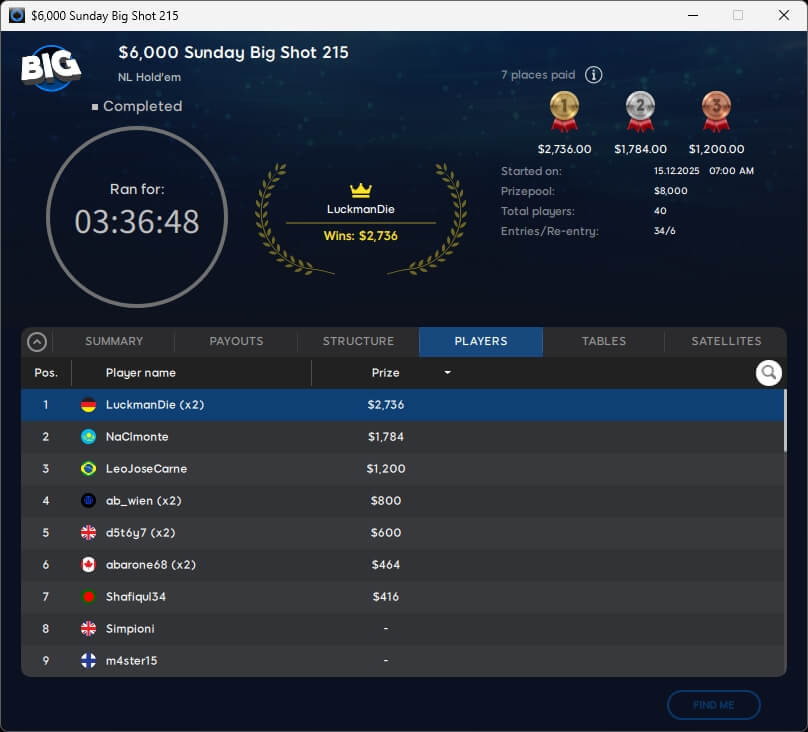Select the Satellites tab

point(726,341)
